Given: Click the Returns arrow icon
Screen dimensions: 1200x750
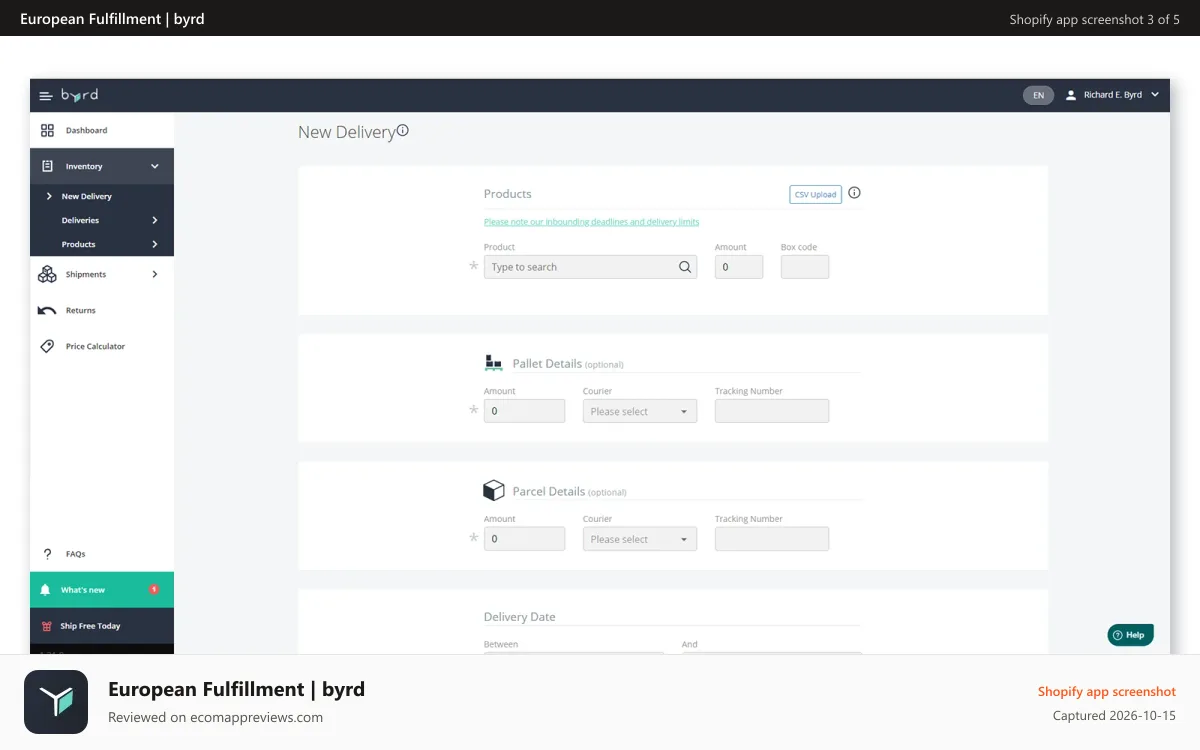Looking at the screenshot, I should [x=47, y=310].
